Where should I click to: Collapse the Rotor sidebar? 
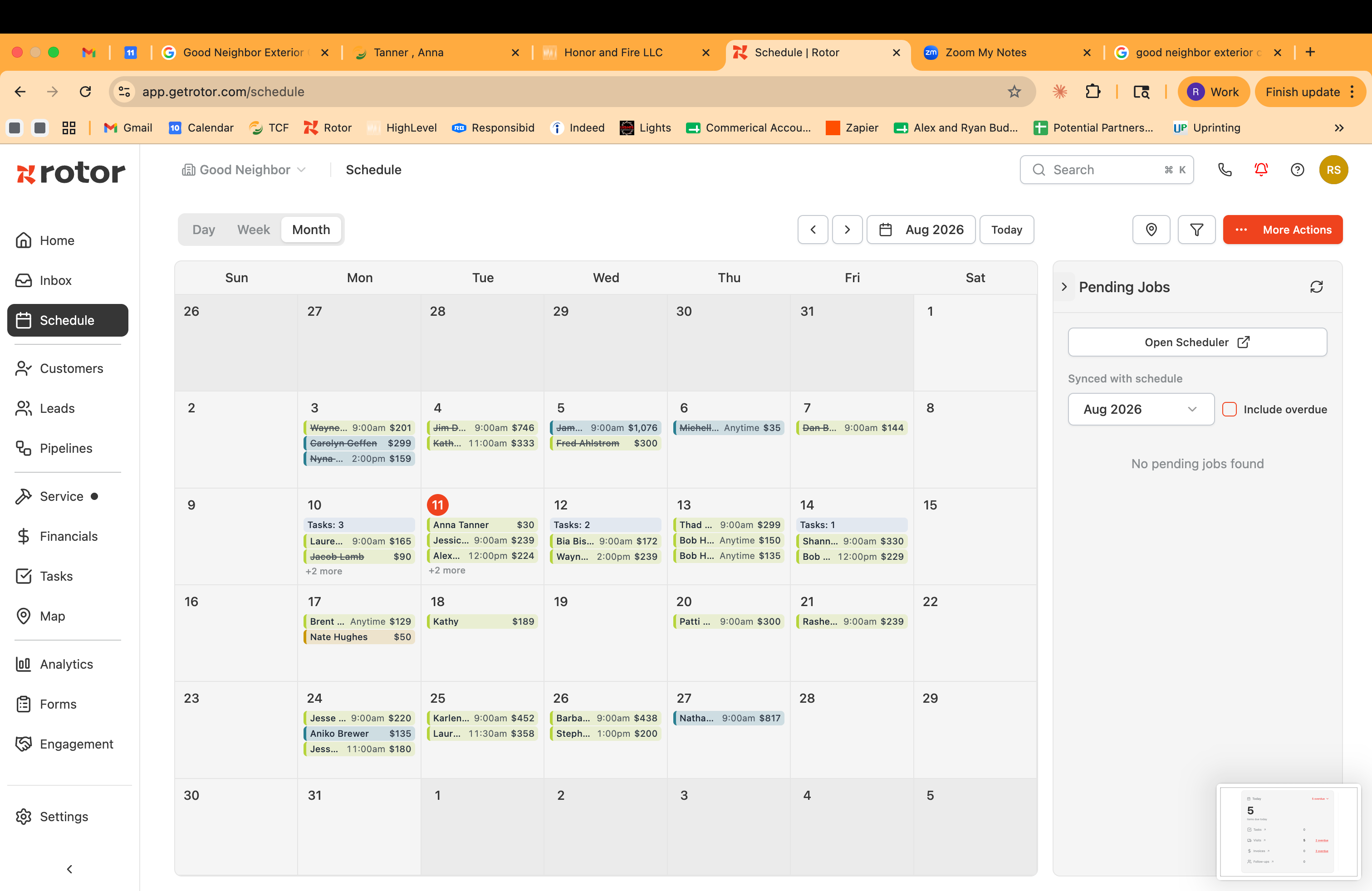(x=70, y=868)
